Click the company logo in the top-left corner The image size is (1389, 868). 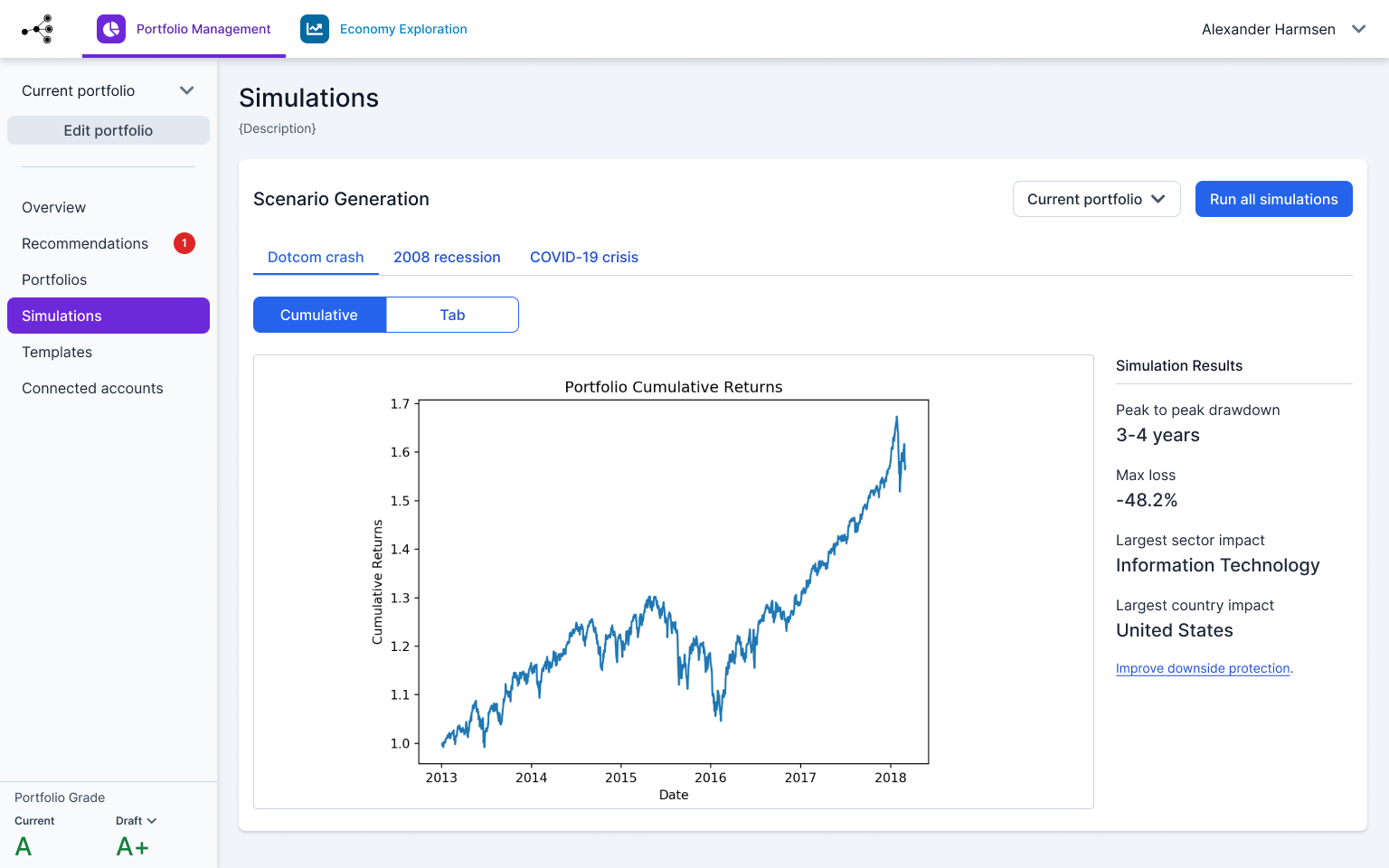click(37, 28)
